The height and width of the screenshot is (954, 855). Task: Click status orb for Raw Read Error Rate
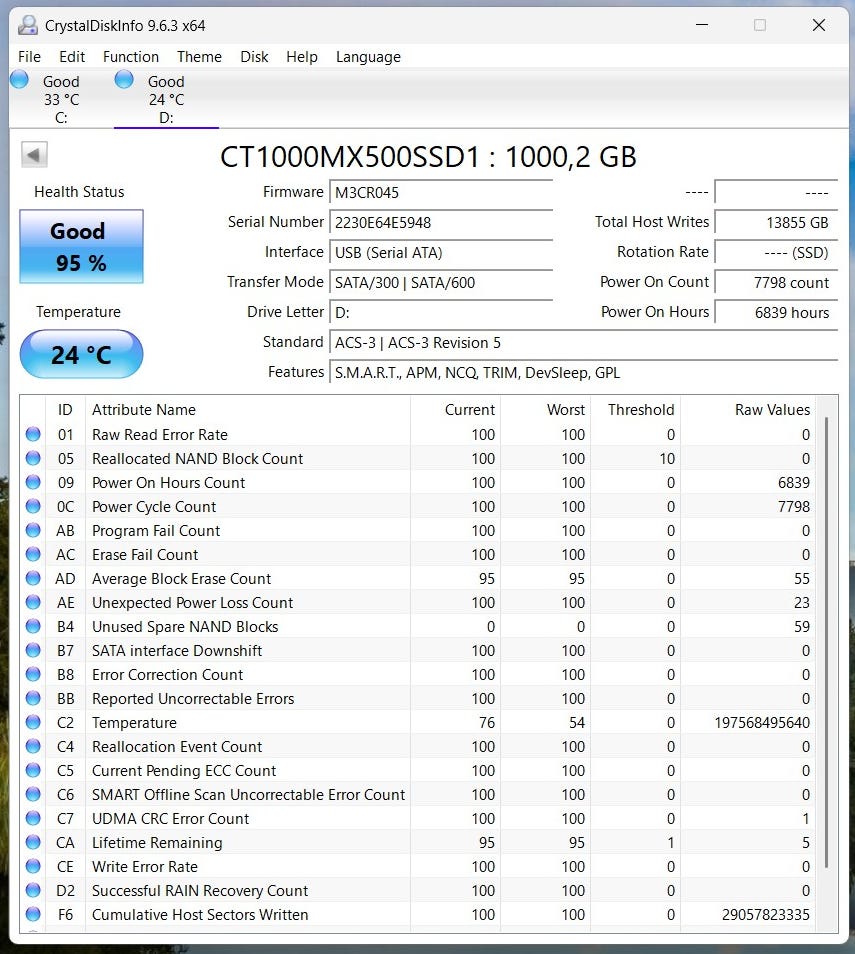[x=33, y=434]
